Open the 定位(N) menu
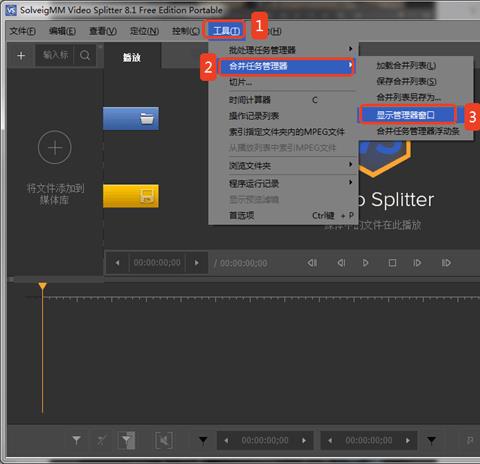The image size is (480, 464). (x=144, y=31)
